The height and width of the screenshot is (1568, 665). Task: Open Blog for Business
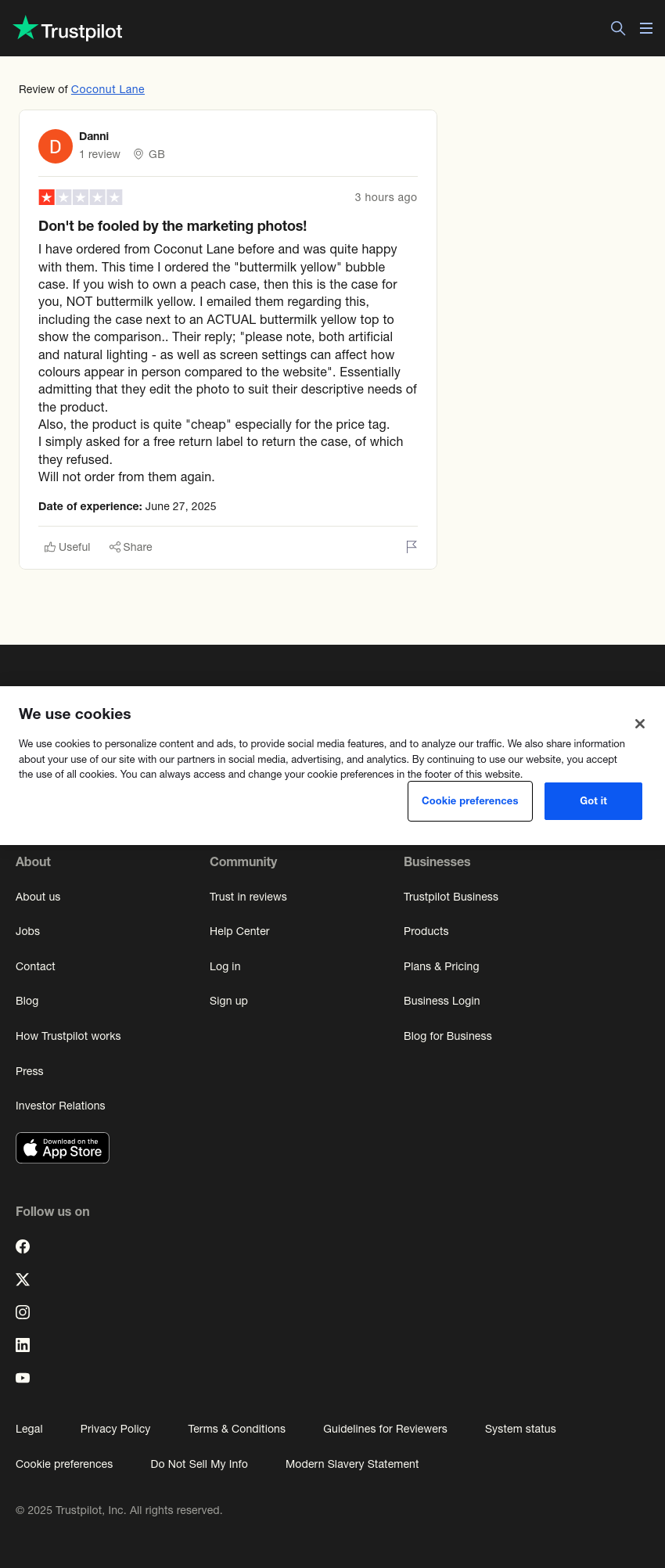[448, 1036]
